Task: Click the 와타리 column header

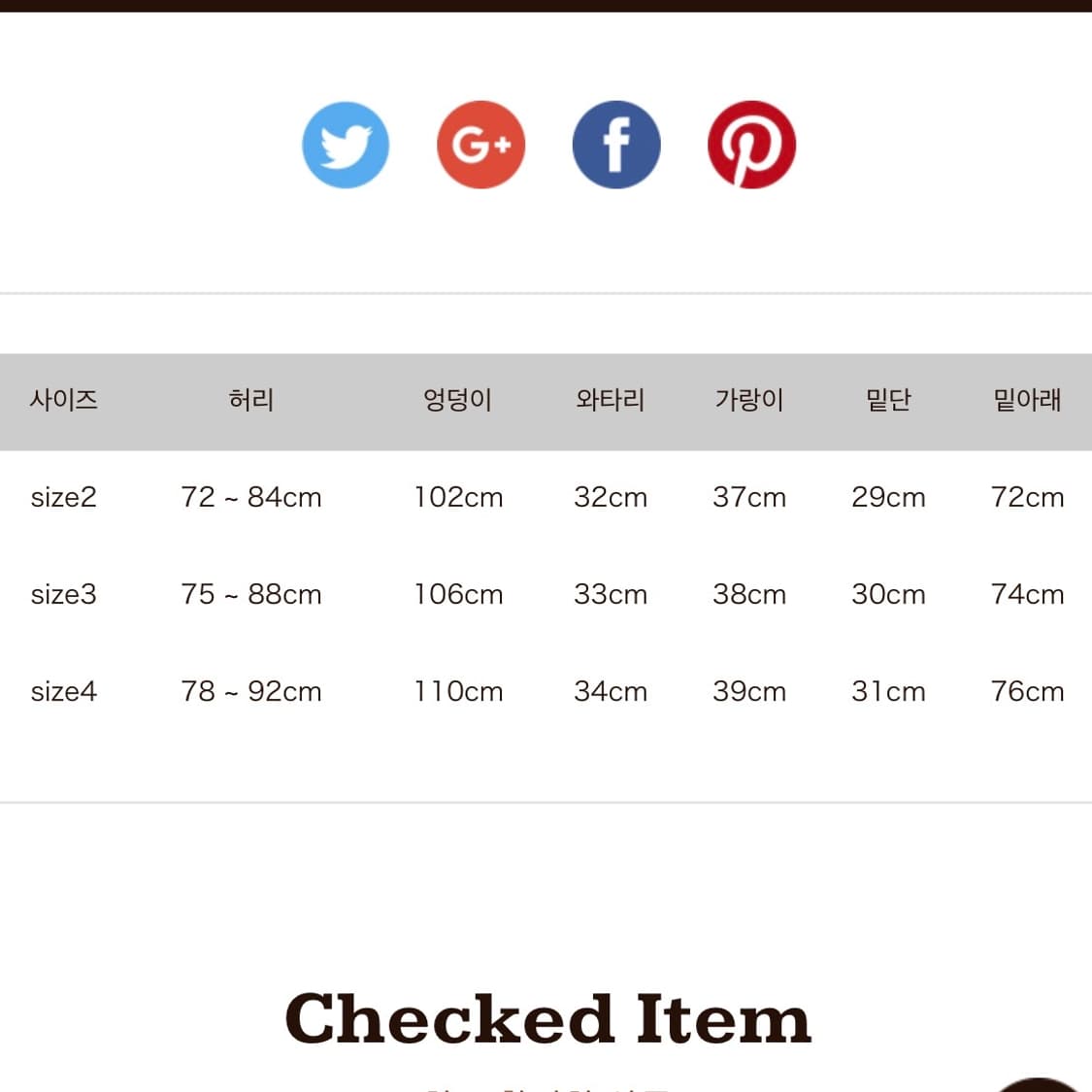Action: pyautogui.click(x=610, y=400)
